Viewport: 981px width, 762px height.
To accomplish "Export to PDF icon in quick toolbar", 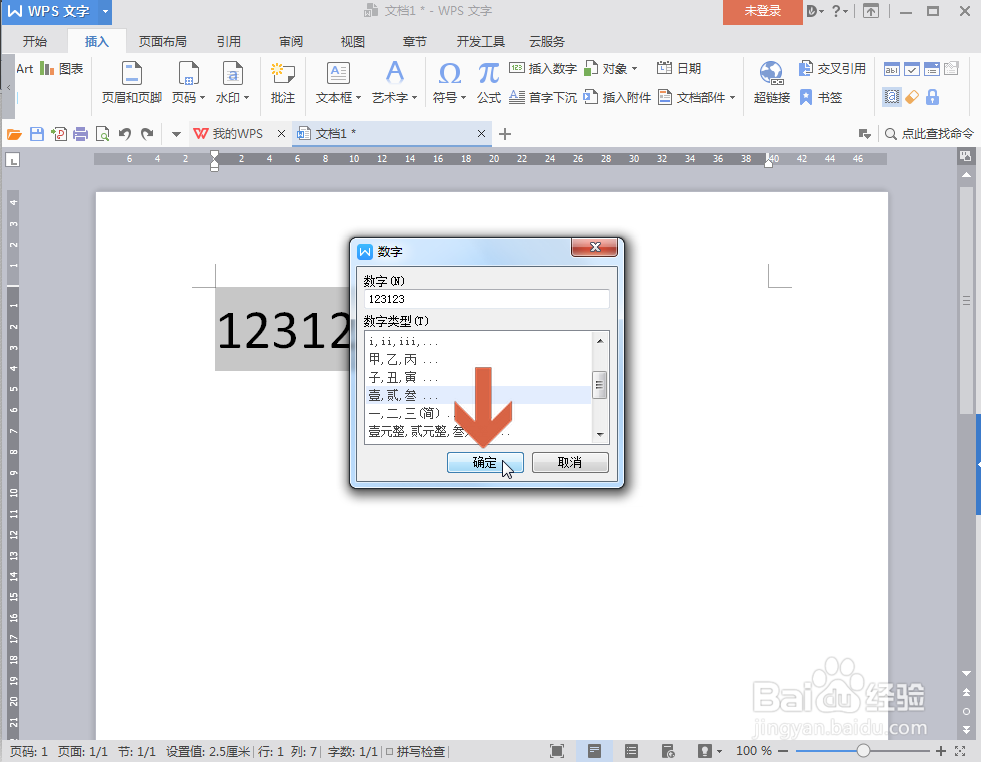I will pos(59,134).
